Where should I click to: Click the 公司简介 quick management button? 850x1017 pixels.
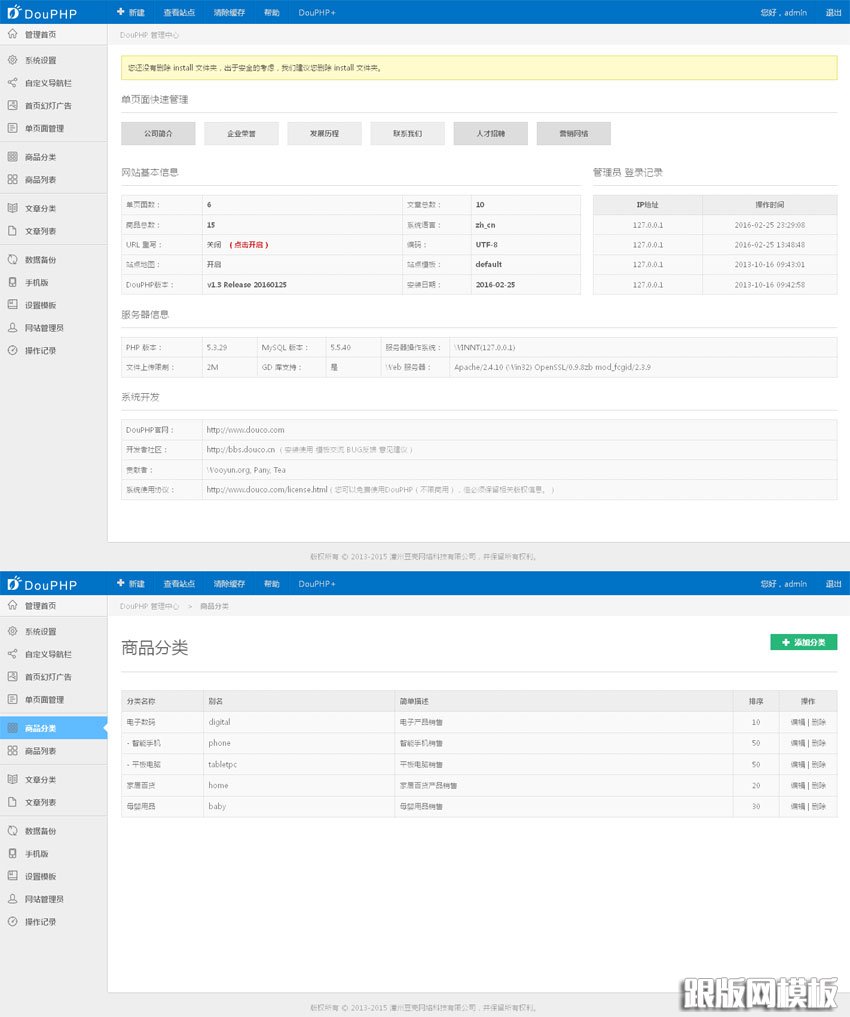158,133
